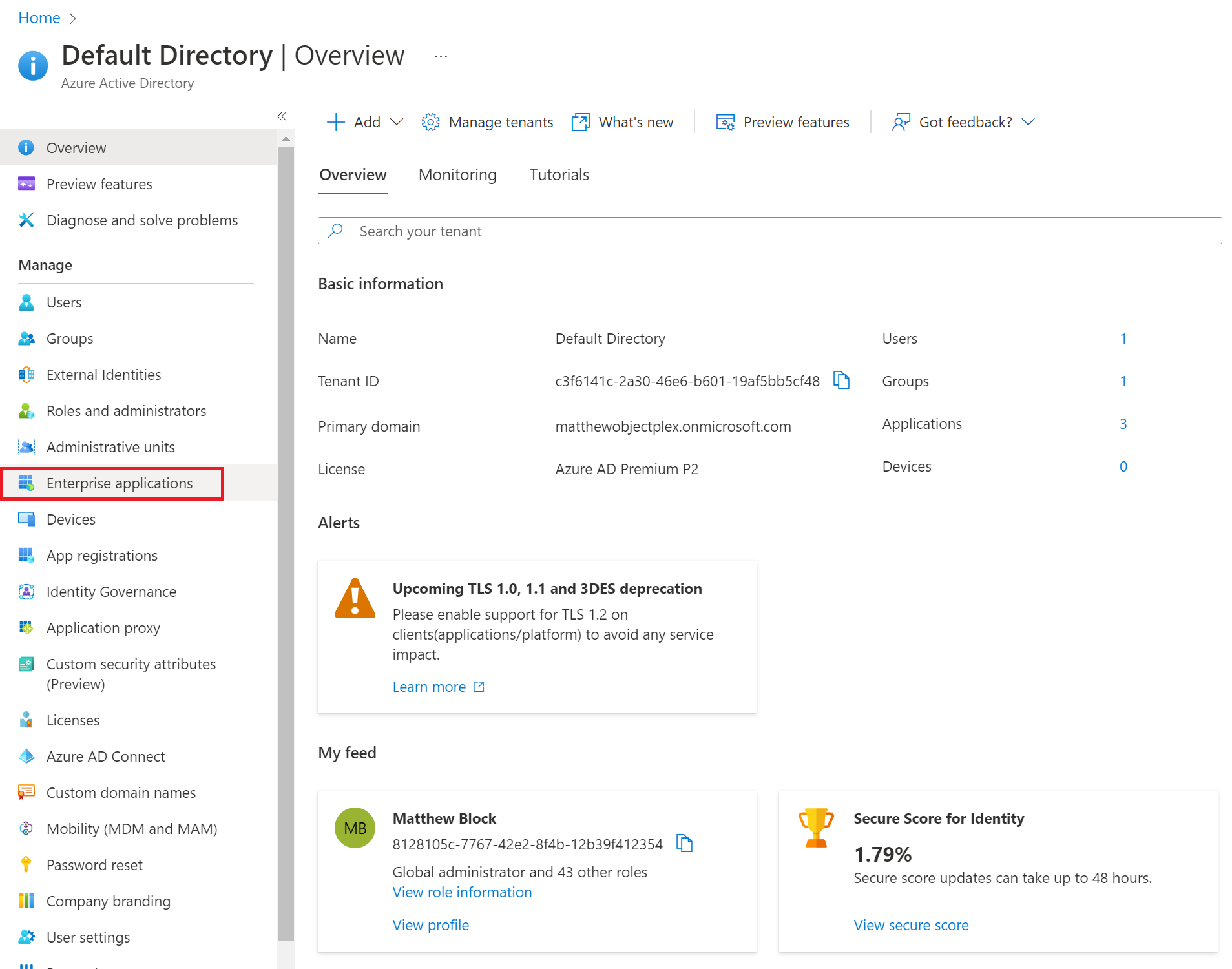
Task: Click the Applications count of 3
Action: coord(1123,424)
